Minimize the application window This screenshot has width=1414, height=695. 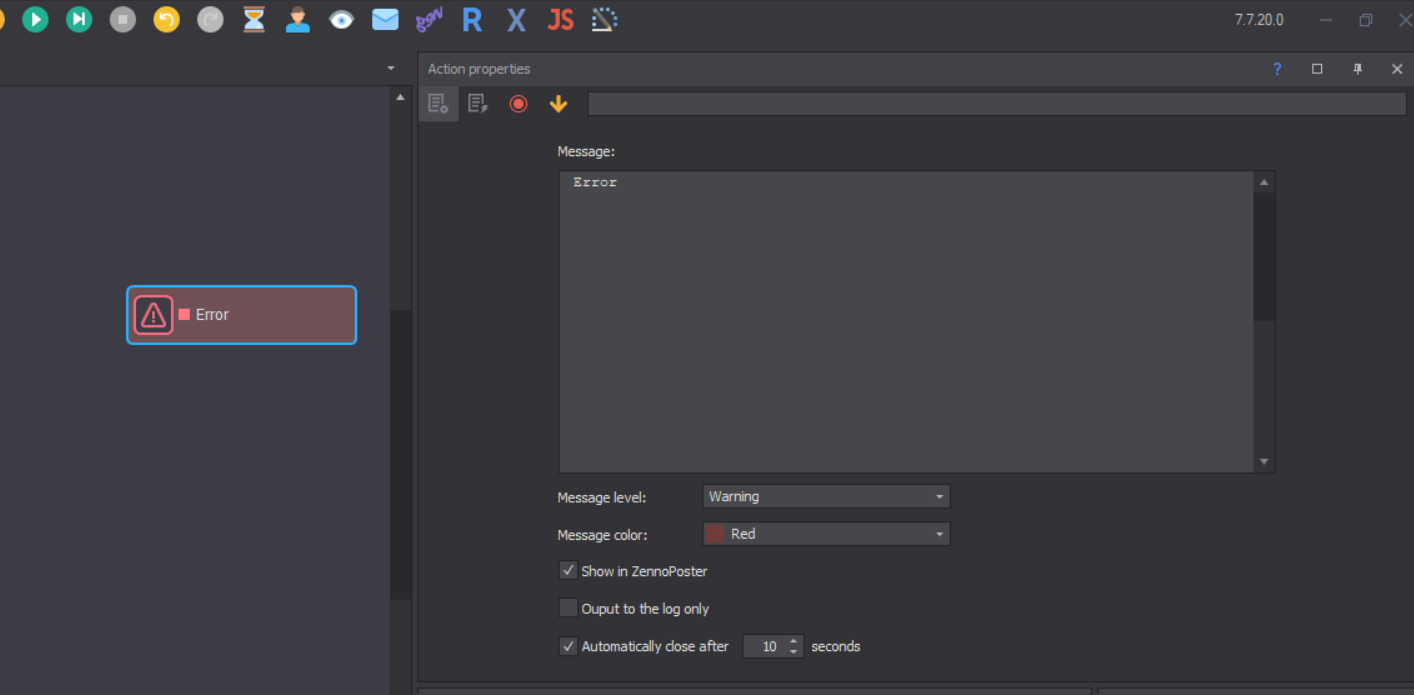pos(1326,20)
